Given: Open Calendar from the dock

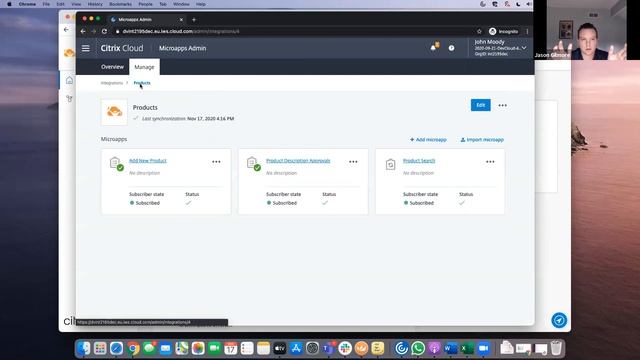Looking at the screenshot, I should pos(231,348).
